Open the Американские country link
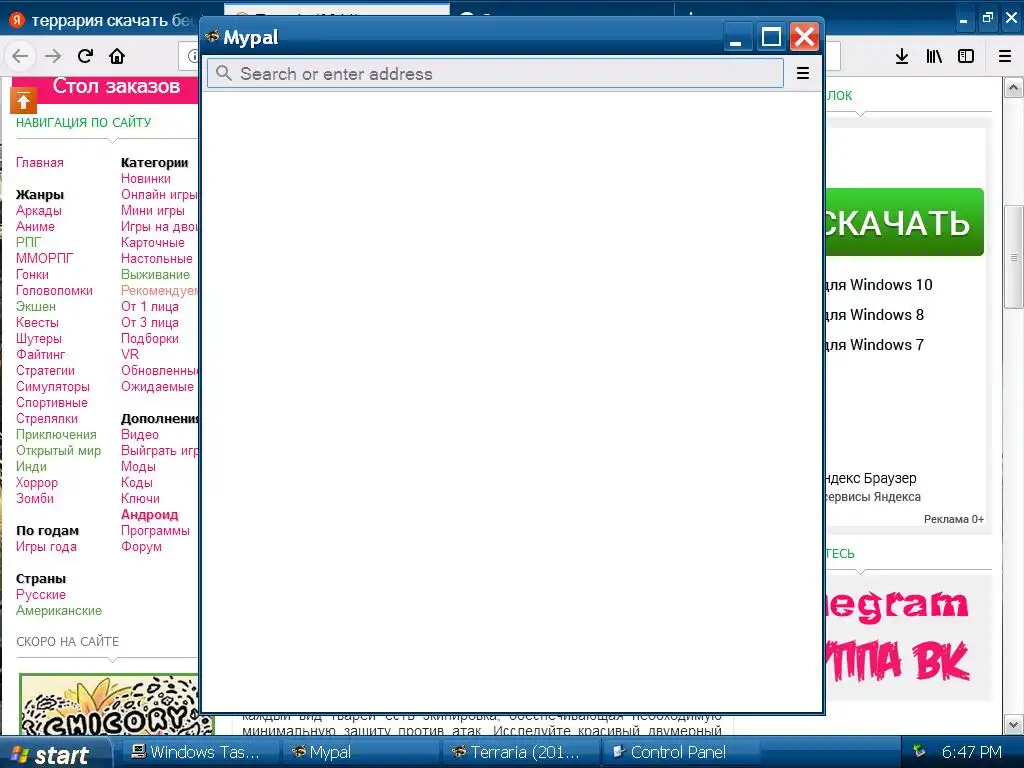 tap(59, 611)
